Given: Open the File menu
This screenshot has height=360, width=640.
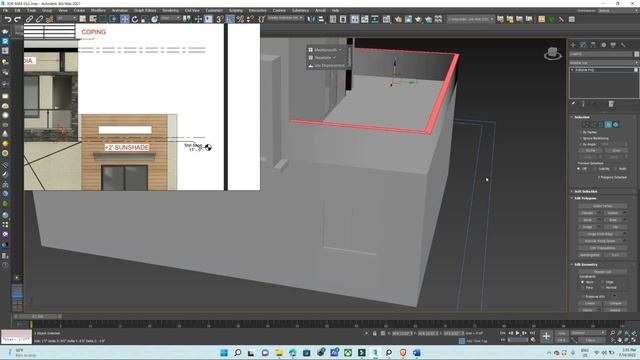Looking at the screenshot, I should (x=5, y=11).
